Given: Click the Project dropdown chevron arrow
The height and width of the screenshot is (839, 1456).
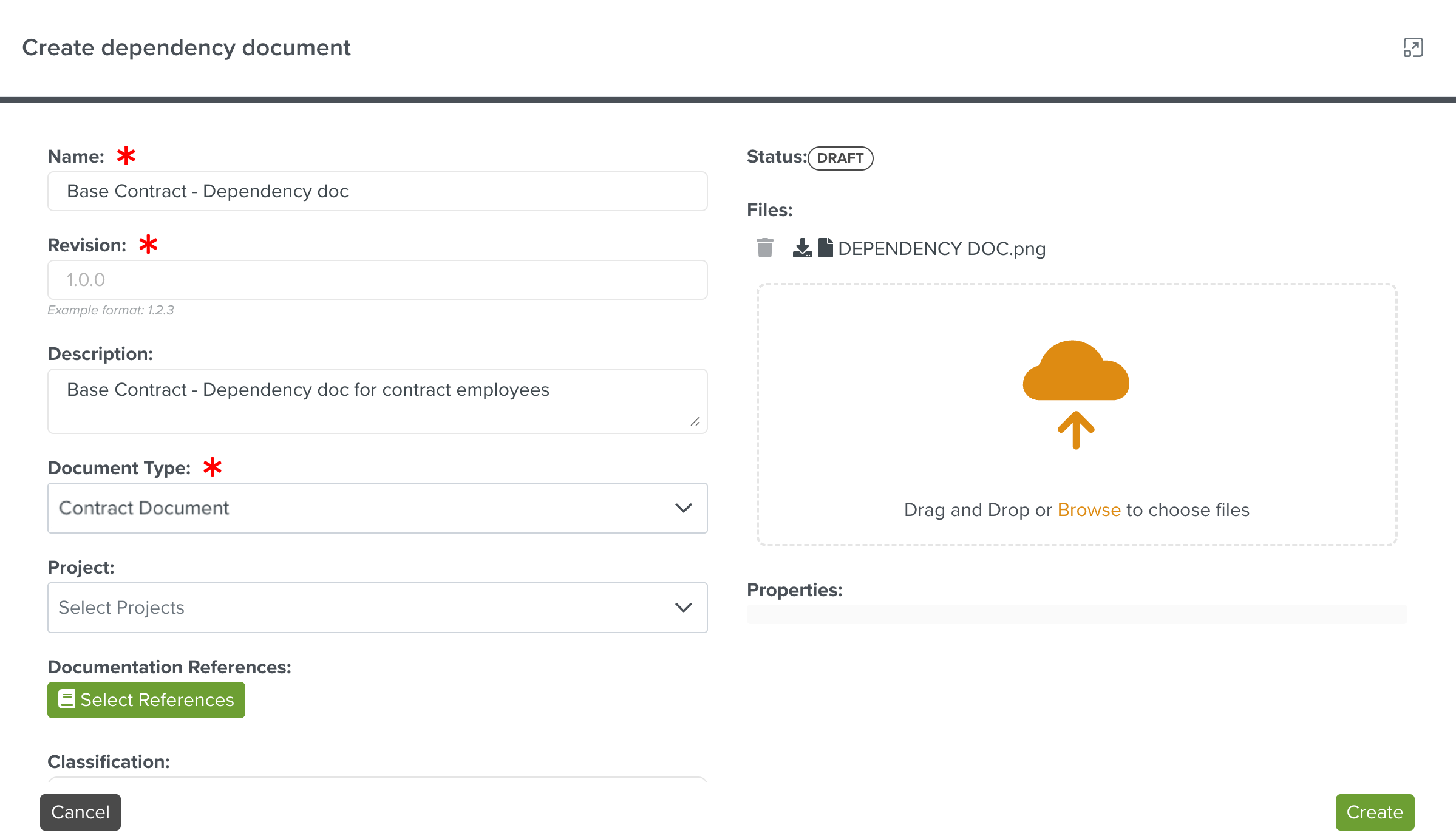Looking at the screenshot, I should 683,608.
